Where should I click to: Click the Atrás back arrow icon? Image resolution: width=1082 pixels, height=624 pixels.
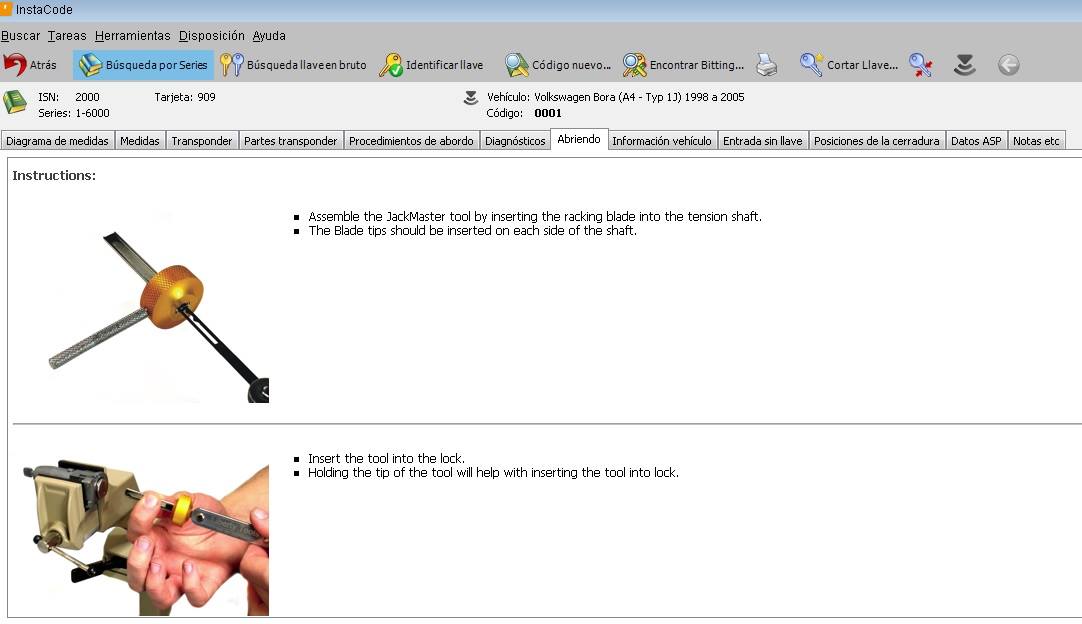[x=14, y=65]
